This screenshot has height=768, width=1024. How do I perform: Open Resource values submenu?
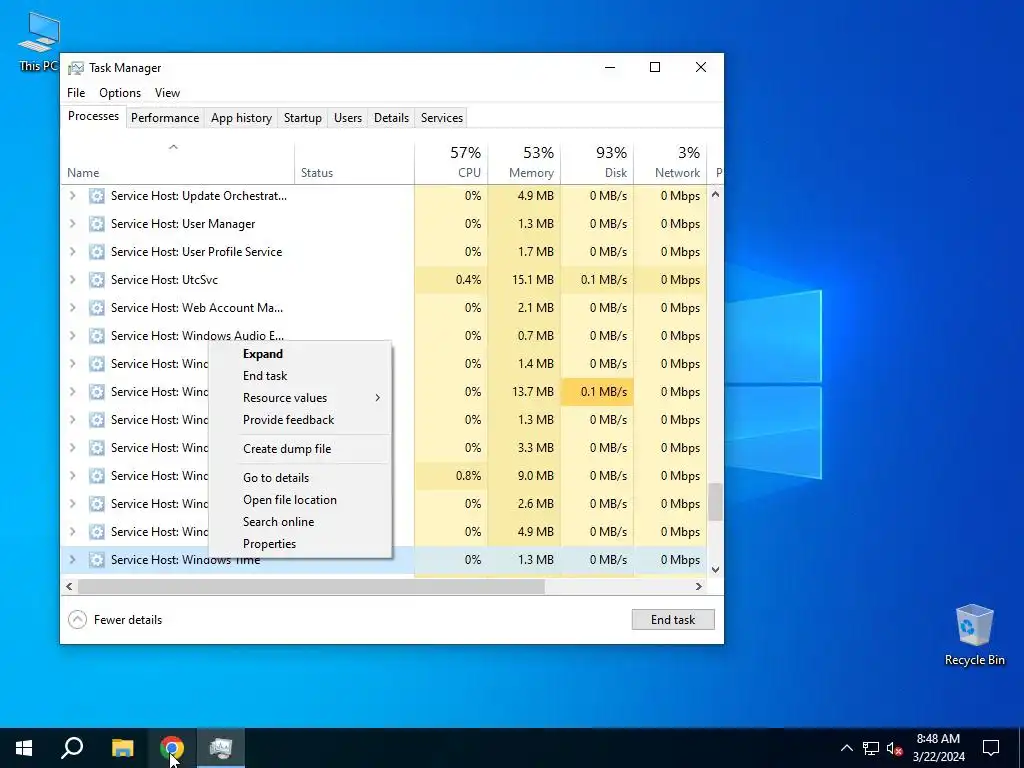300,398
